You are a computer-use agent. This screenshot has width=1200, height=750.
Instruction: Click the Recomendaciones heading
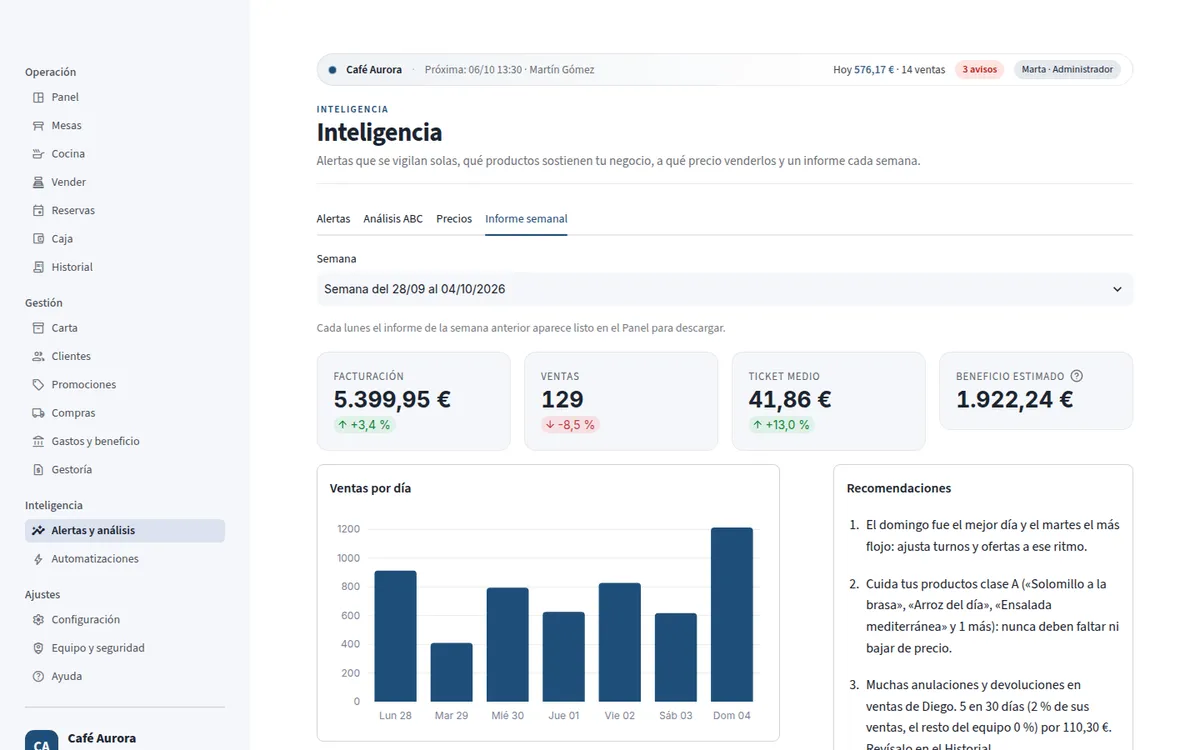pos(899,489)
